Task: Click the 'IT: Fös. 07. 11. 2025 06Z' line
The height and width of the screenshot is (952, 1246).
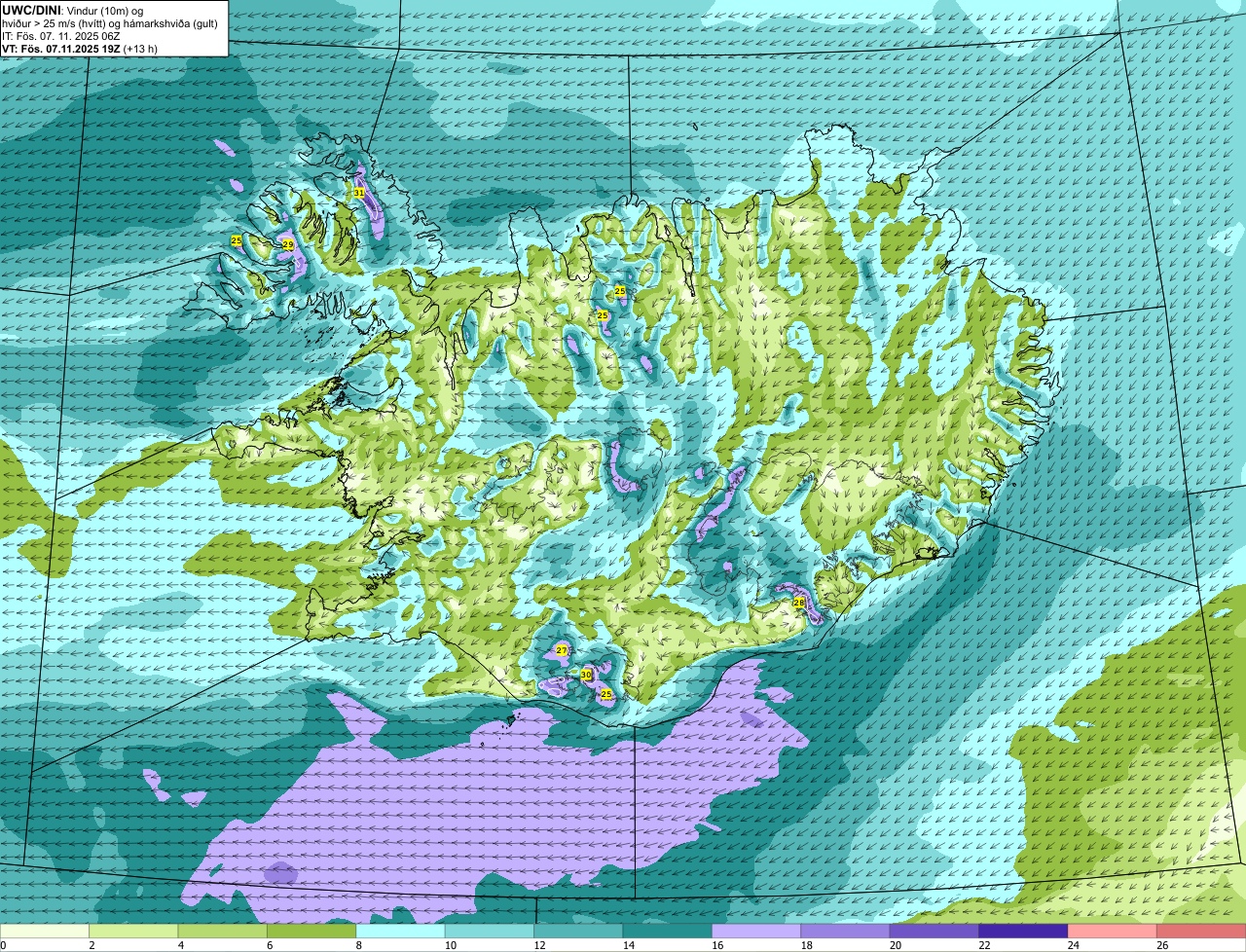Action: (61, 35)
